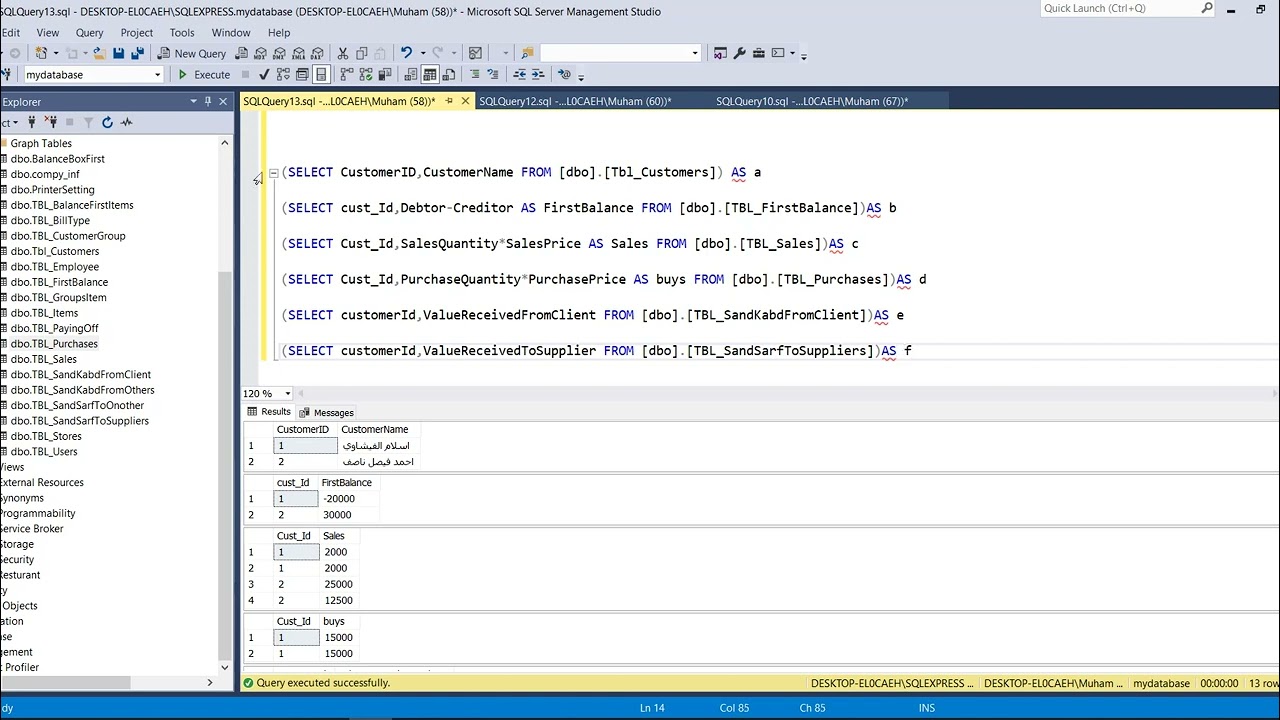Refresh Object Explorer tree

coord(108,122)
